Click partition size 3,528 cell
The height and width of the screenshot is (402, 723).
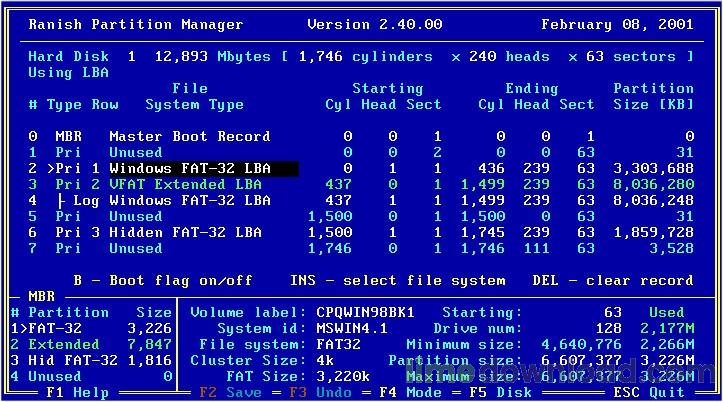[x=672, y=248]
